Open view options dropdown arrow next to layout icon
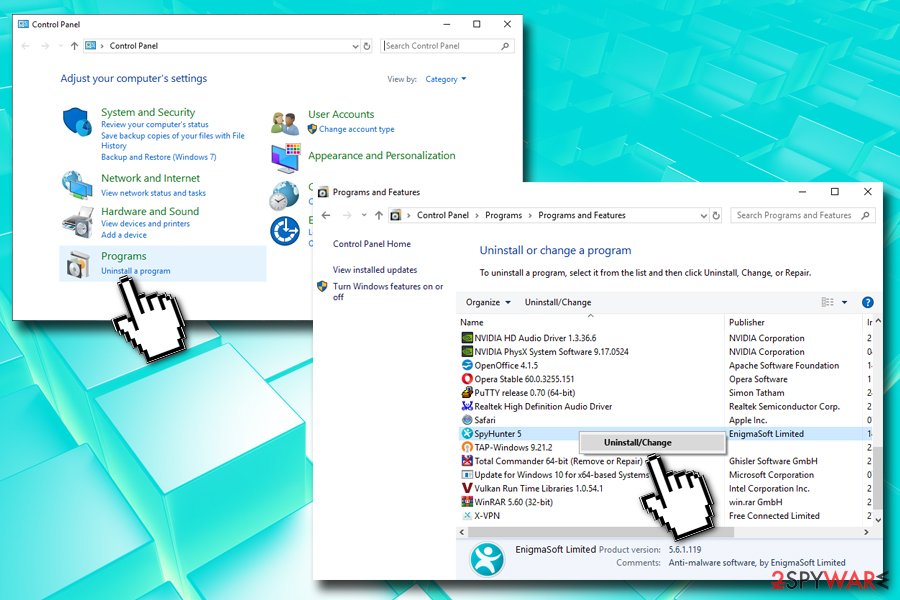 [x=844, y=302]
